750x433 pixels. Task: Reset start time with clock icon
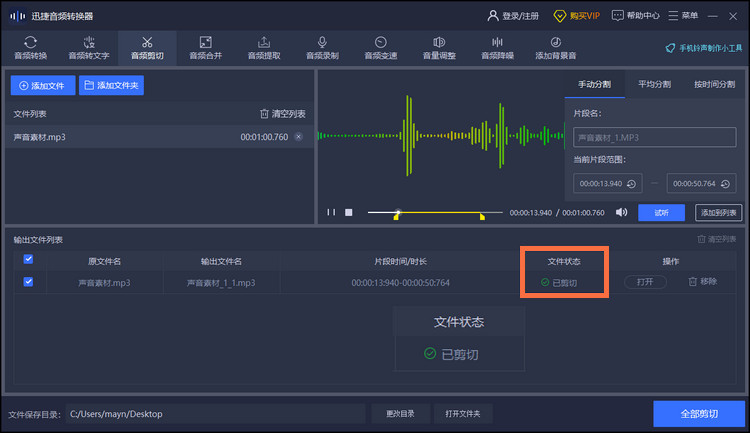point(631,184)
